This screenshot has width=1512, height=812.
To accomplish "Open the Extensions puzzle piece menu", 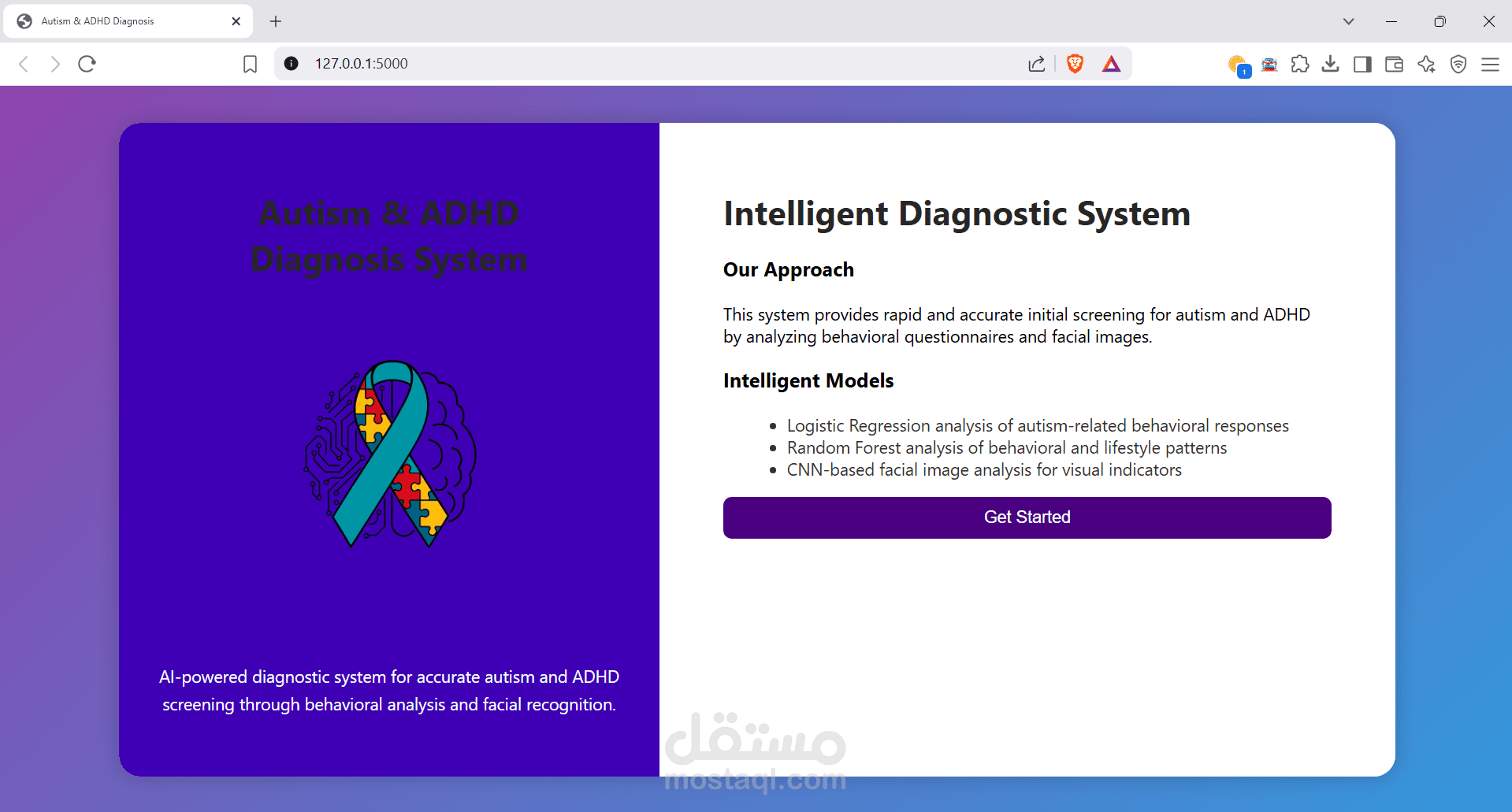I will 1300,64.
